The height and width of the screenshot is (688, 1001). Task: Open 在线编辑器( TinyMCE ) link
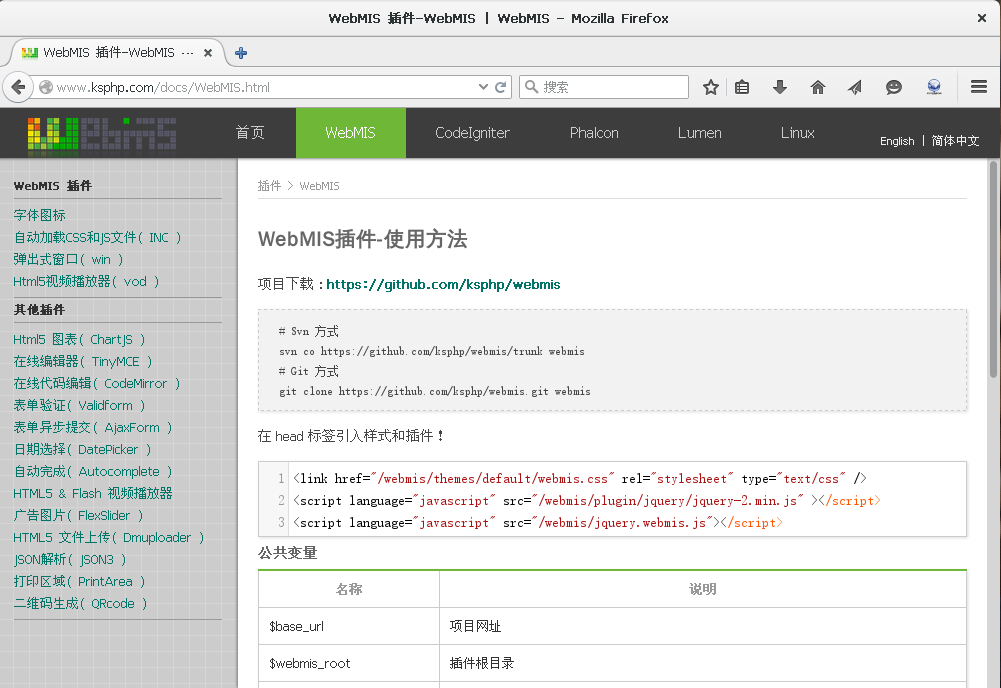point(83,361)
